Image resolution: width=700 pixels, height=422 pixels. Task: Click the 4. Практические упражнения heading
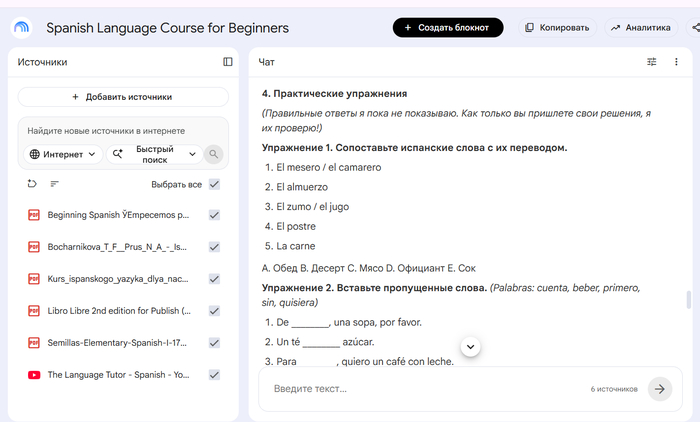point(334,94)
